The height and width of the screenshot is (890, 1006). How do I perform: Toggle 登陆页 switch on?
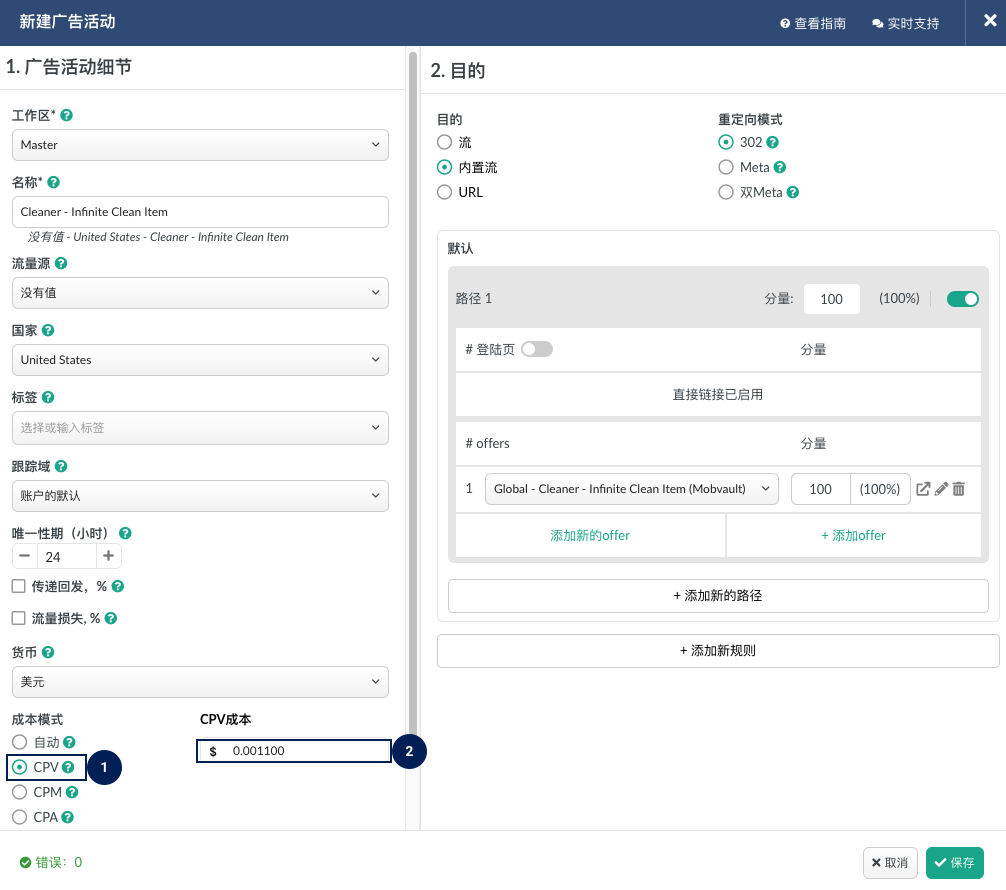tap(537, 349)
